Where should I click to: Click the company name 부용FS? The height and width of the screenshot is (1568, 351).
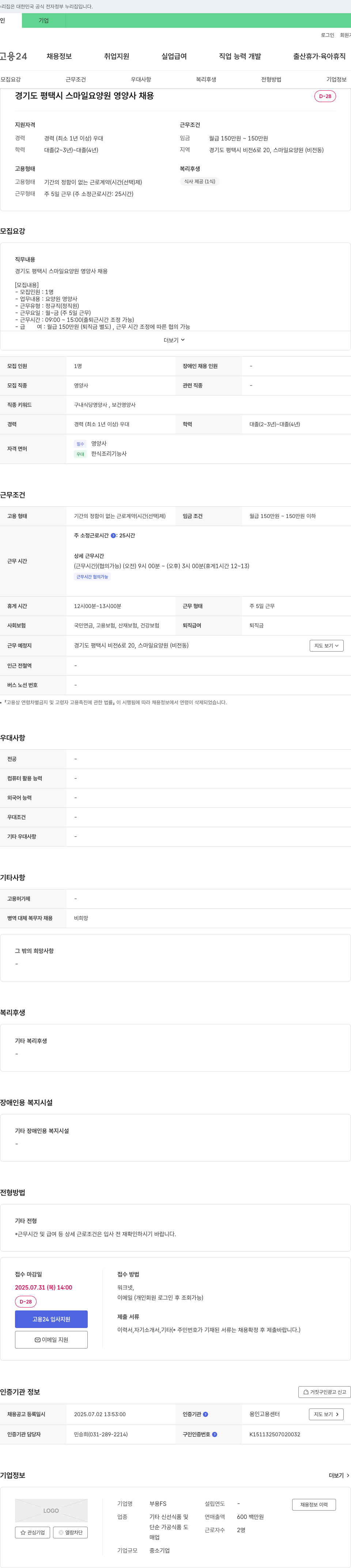158,1504
